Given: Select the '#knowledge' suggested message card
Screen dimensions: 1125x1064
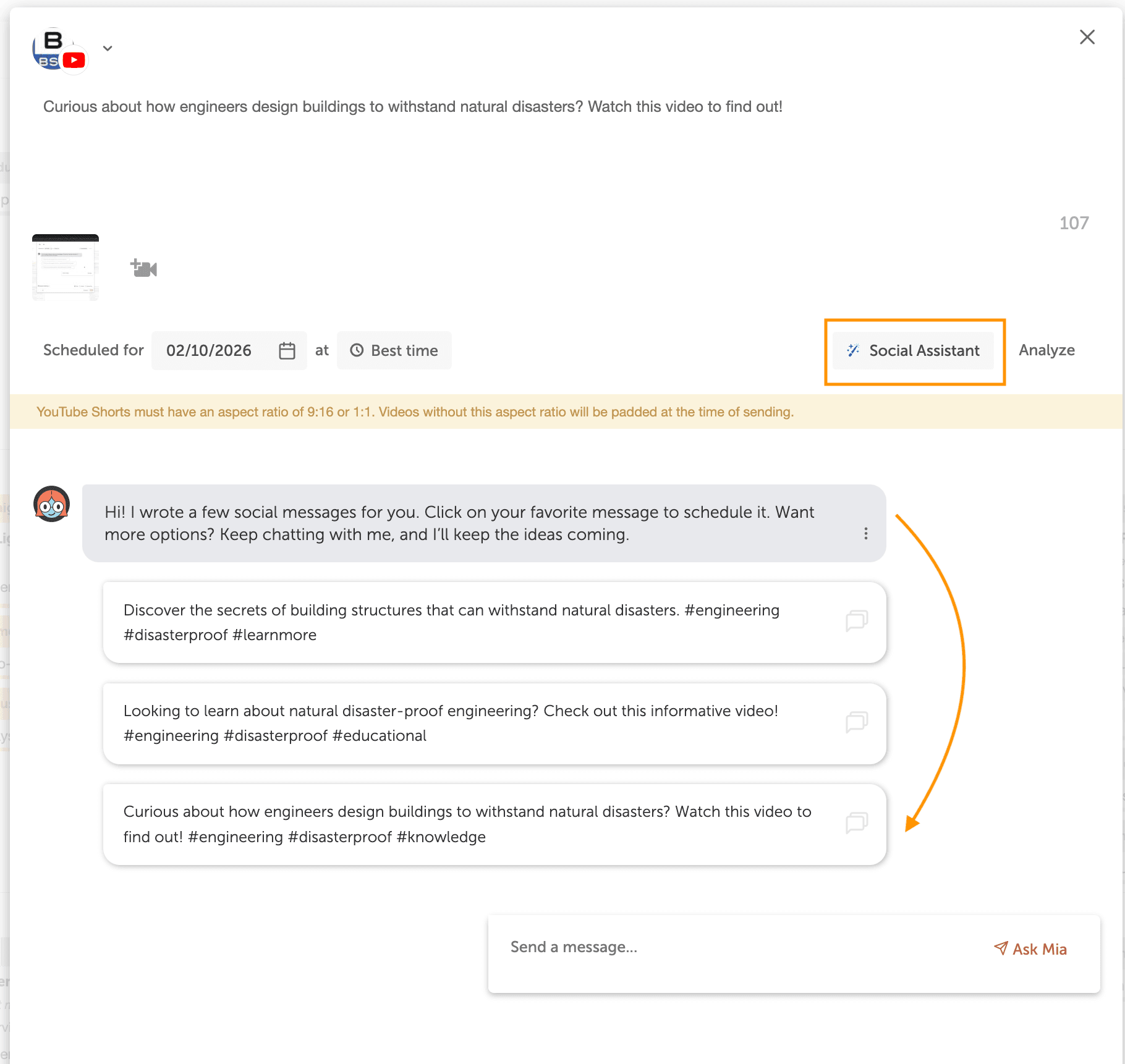Looking at the screenshot, I should point(451,824).
